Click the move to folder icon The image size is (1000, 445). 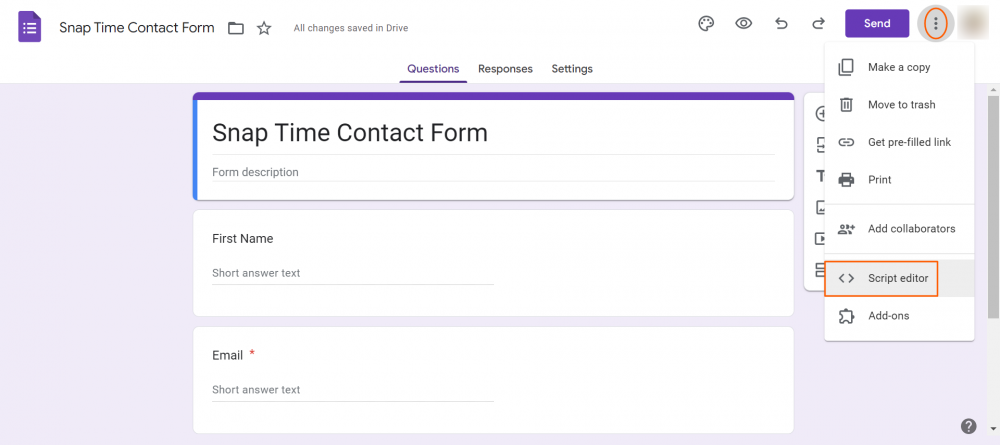point(236,28)
